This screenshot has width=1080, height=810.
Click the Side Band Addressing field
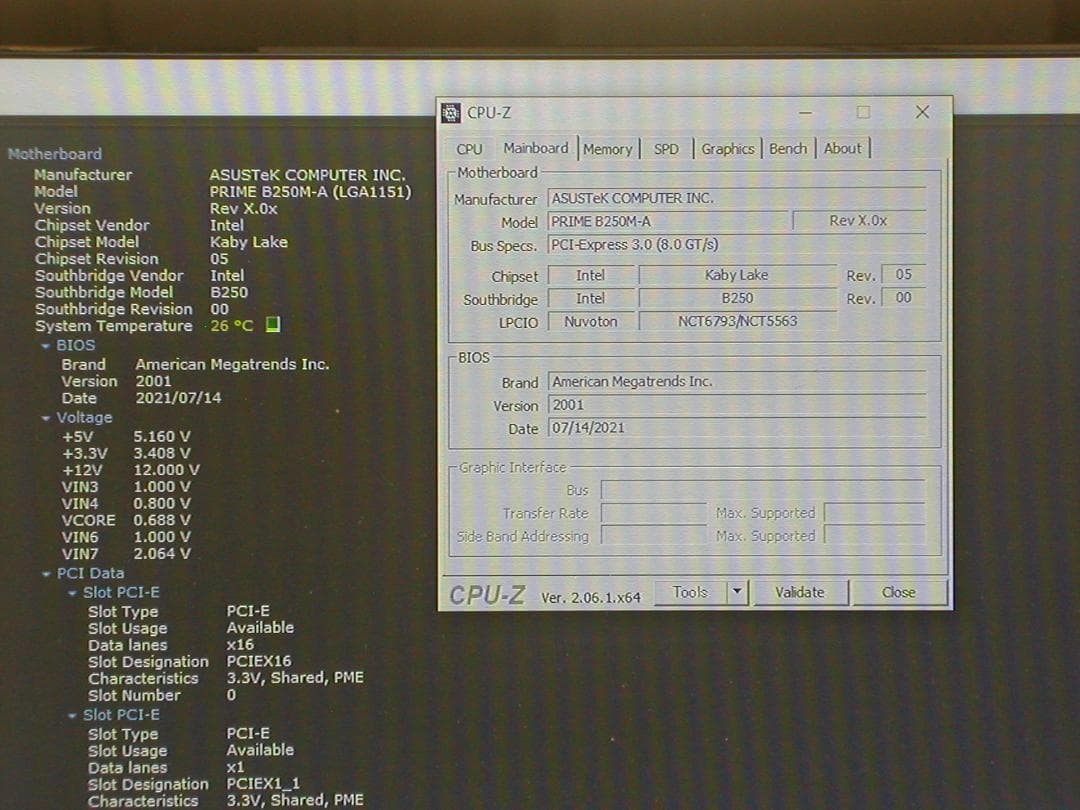(x=654, y=536)
